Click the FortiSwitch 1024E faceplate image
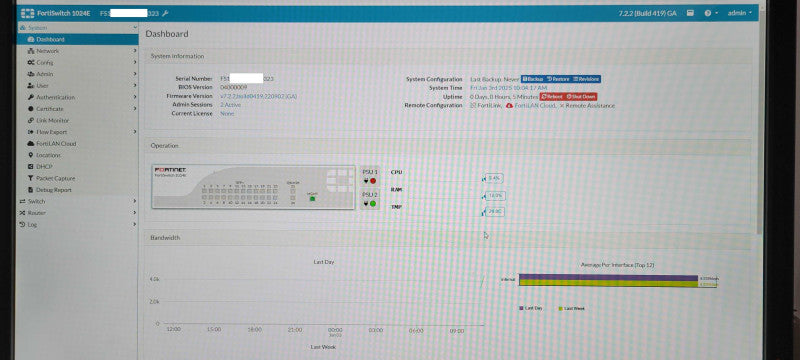This screenshot has width=800, height=360. point(253,187)
